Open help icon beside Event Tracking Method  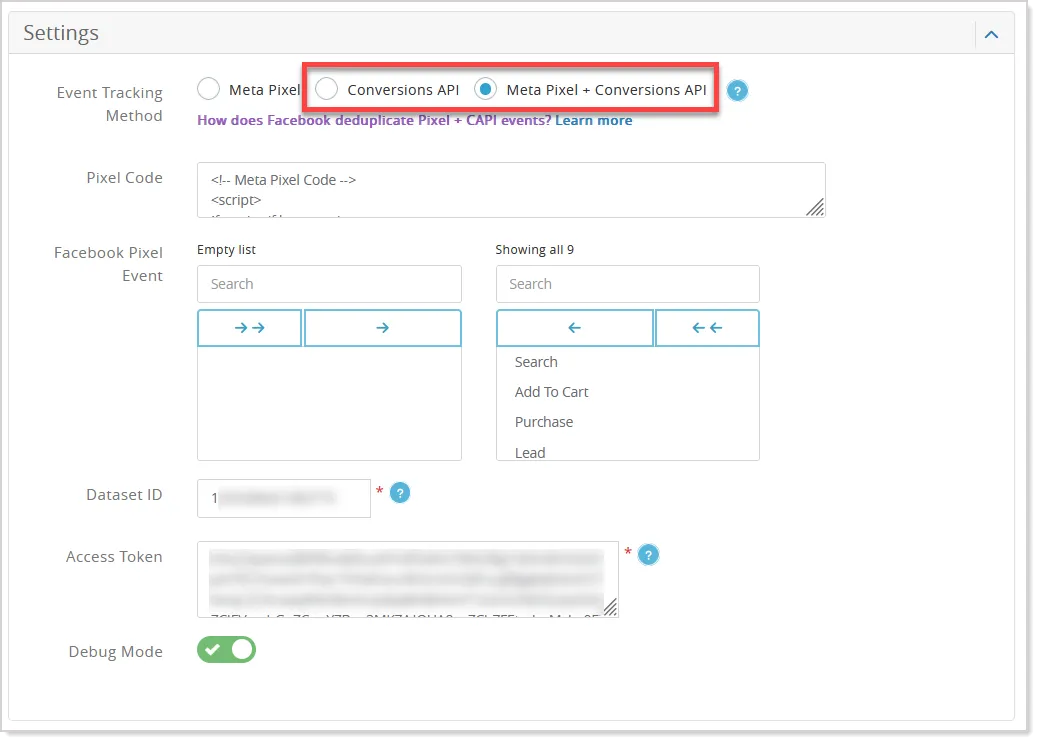click(737, 91)
